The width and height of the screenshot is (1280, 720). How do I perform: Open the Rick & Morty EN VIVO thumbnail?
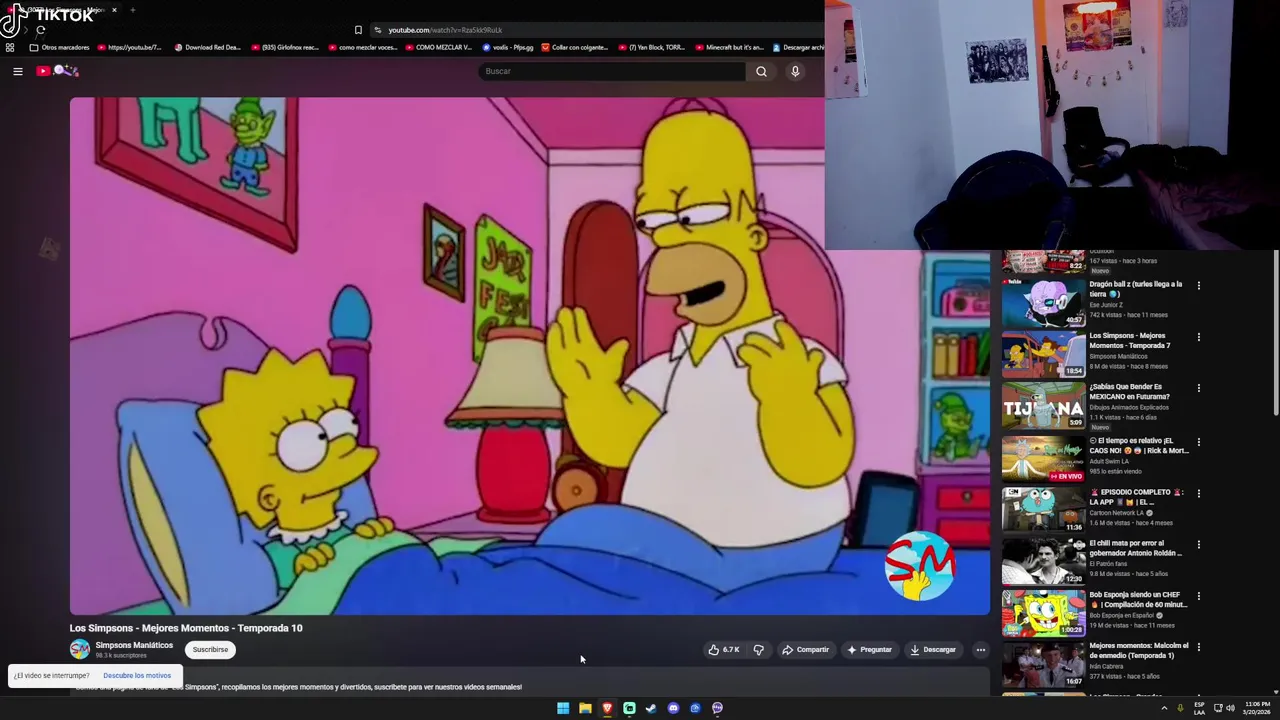point(1043,457)
